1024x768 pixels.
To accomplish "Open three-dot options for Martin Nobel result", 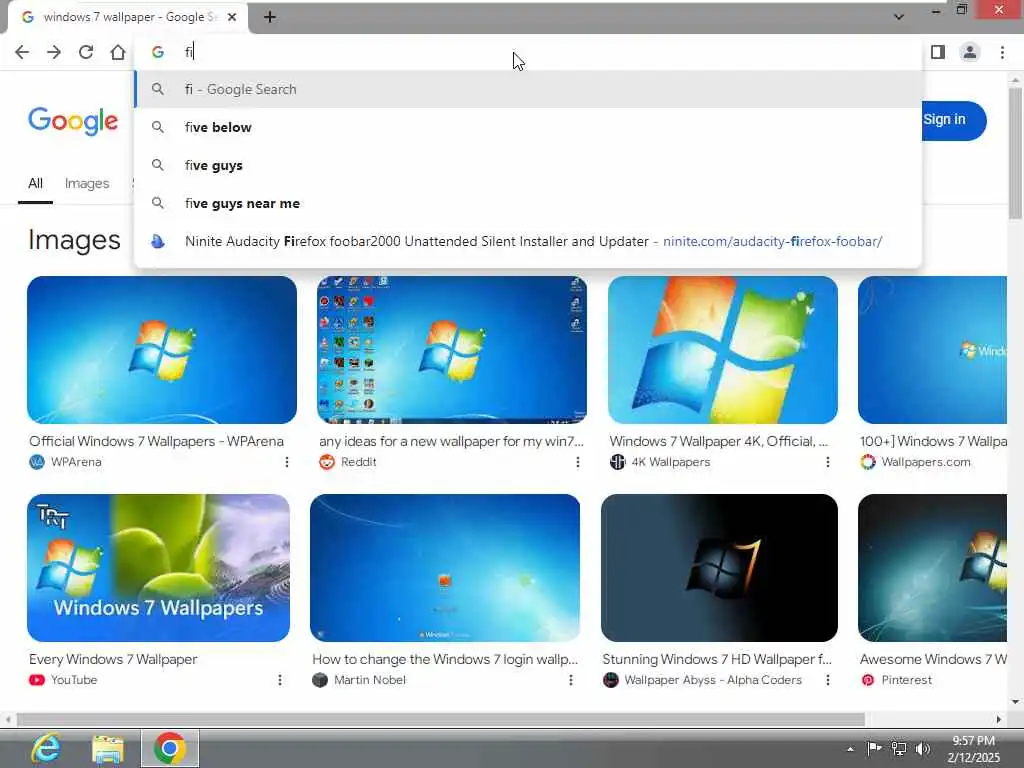I will coord(570,680).
